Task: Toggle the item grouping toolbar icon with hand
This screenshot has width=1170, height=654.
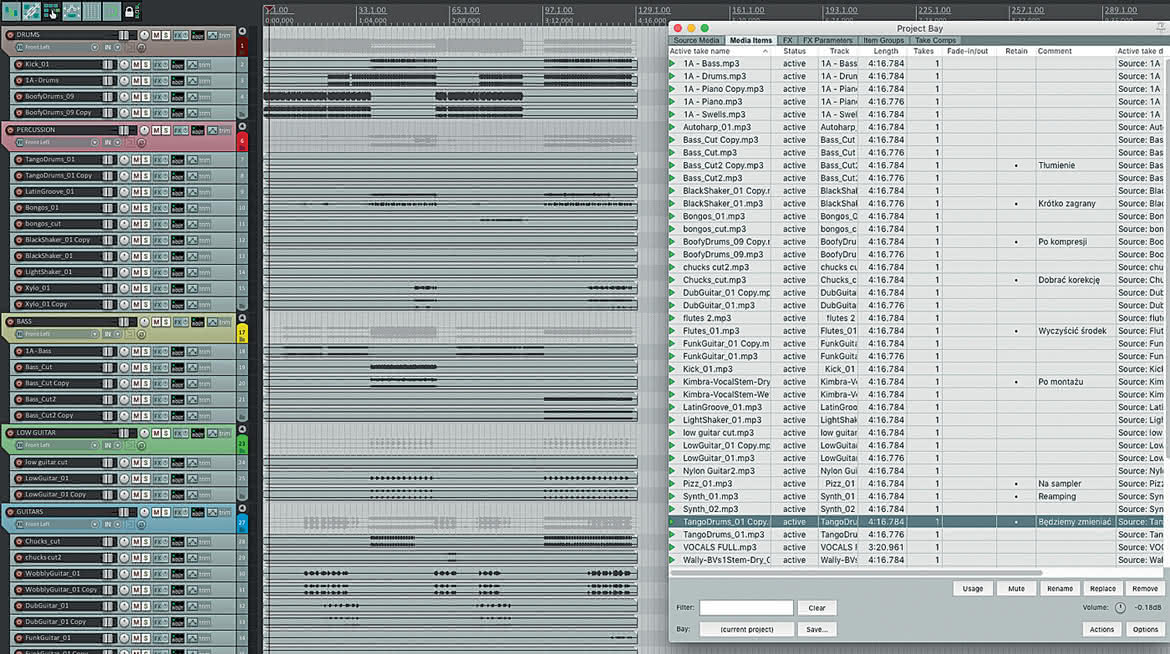Action: click(51, 10)
